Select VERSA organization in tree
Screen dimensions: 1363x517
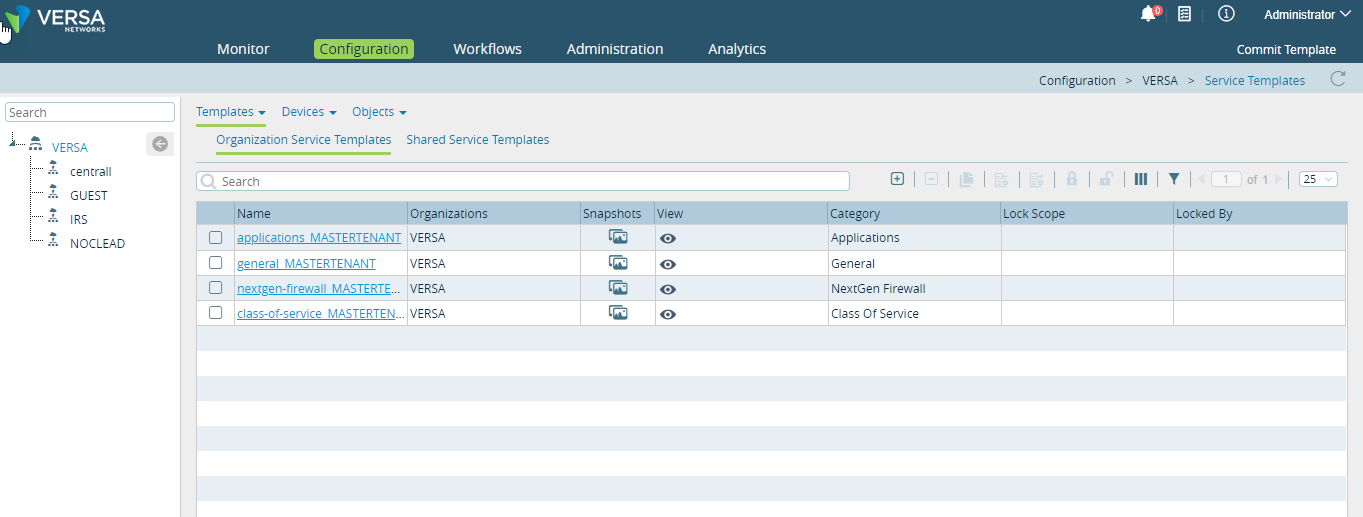pyautogui.click(x=70, y=147)
